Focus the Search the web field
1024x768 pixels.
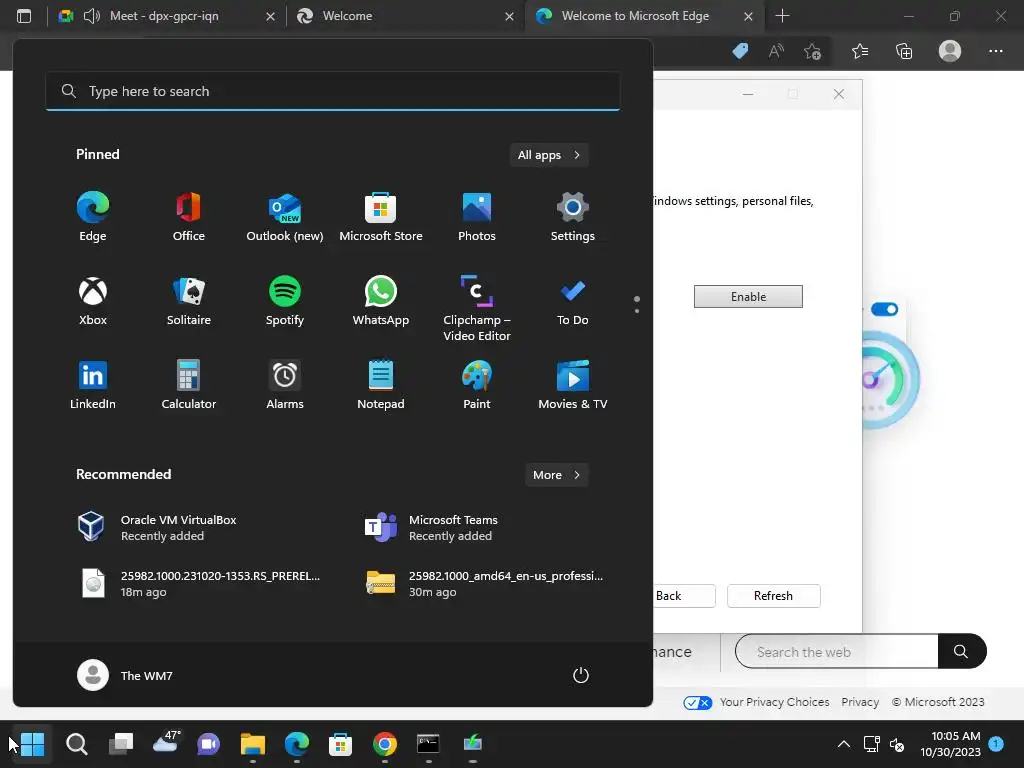[837, 652]
